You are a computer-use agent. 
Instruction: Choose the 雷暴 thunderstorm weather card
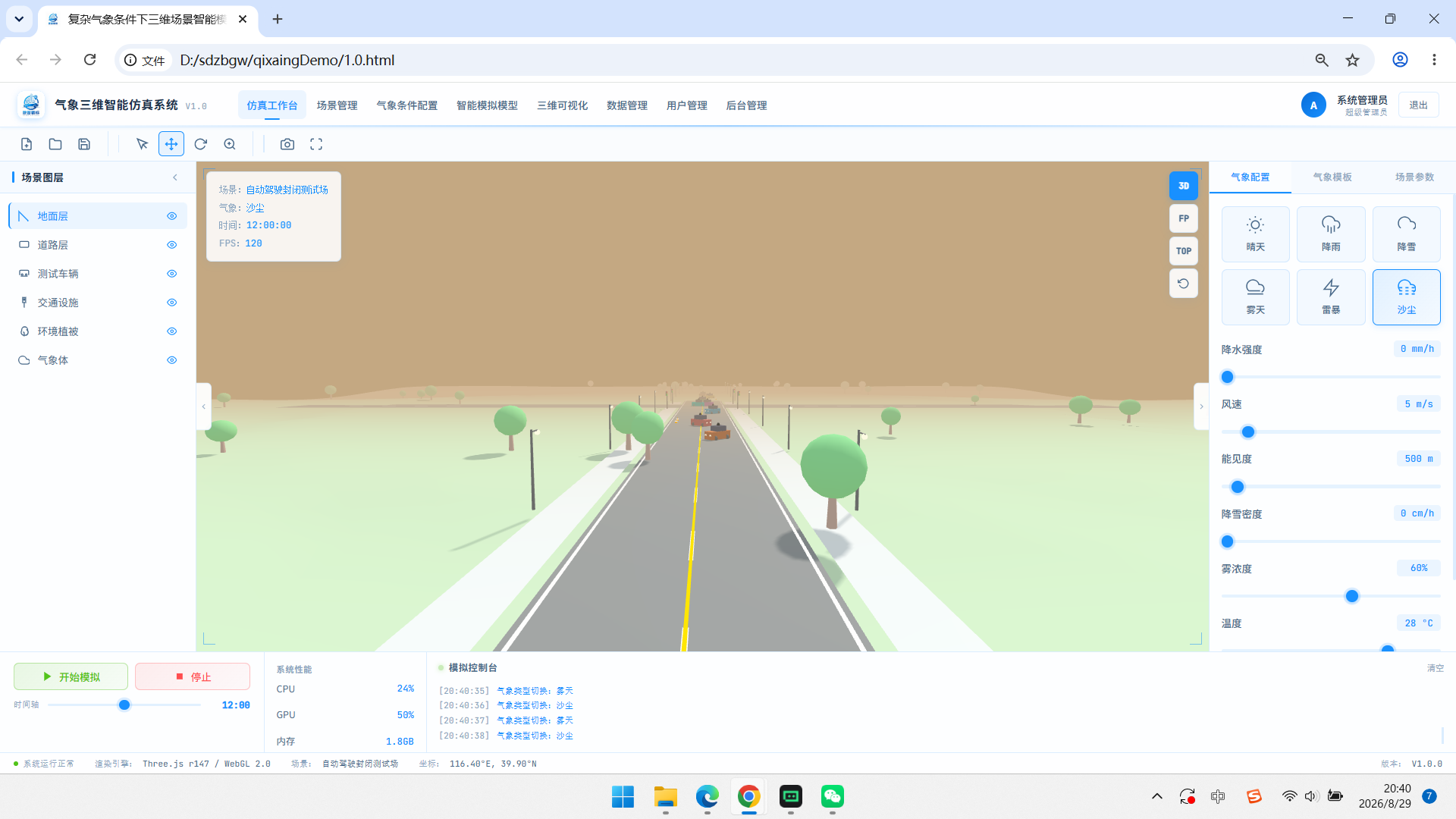1331,297
